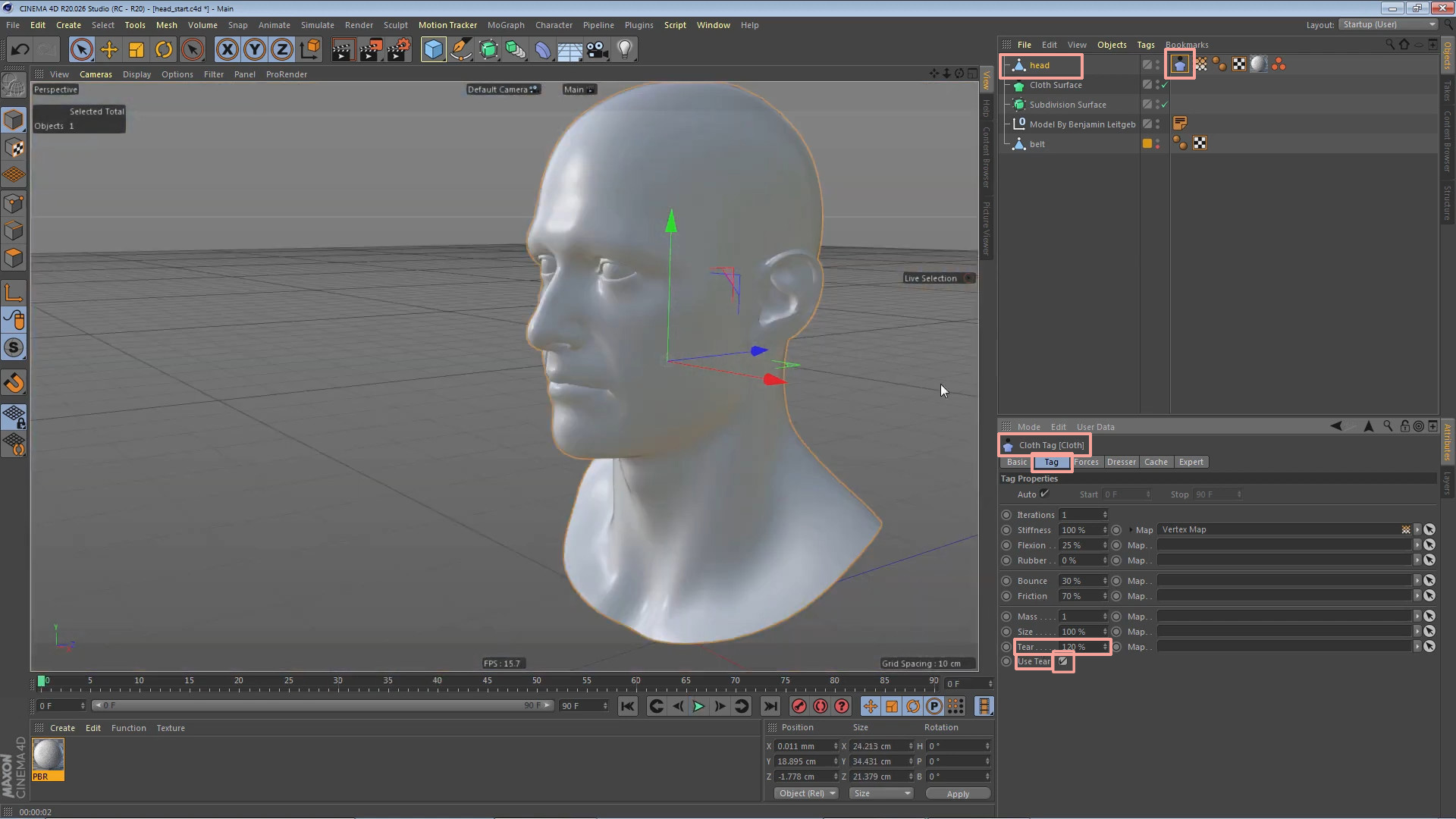The image size is (1456, 819).
Task: Toggle Cloth Surface enable checkmark
Action: [x=1165, y=85]
